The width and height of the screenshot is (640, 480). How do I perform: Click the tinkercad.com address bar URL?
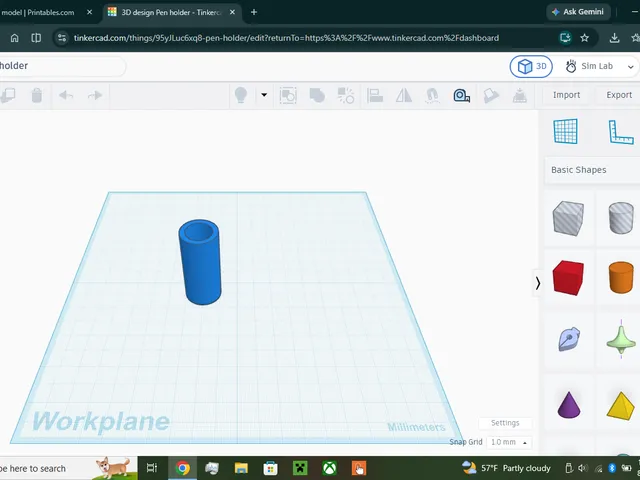point(286,38)
